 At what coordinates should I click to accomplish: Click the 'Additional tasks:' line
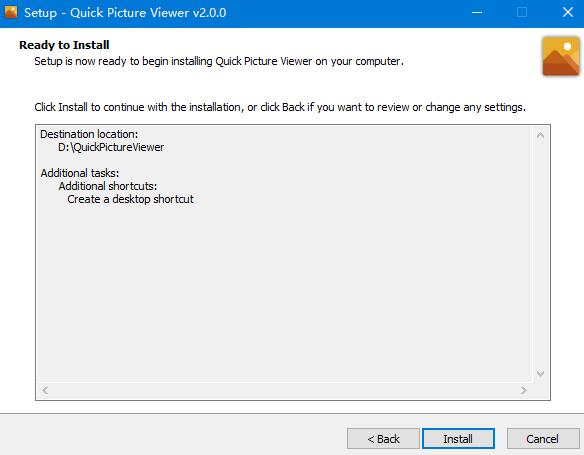80,173
